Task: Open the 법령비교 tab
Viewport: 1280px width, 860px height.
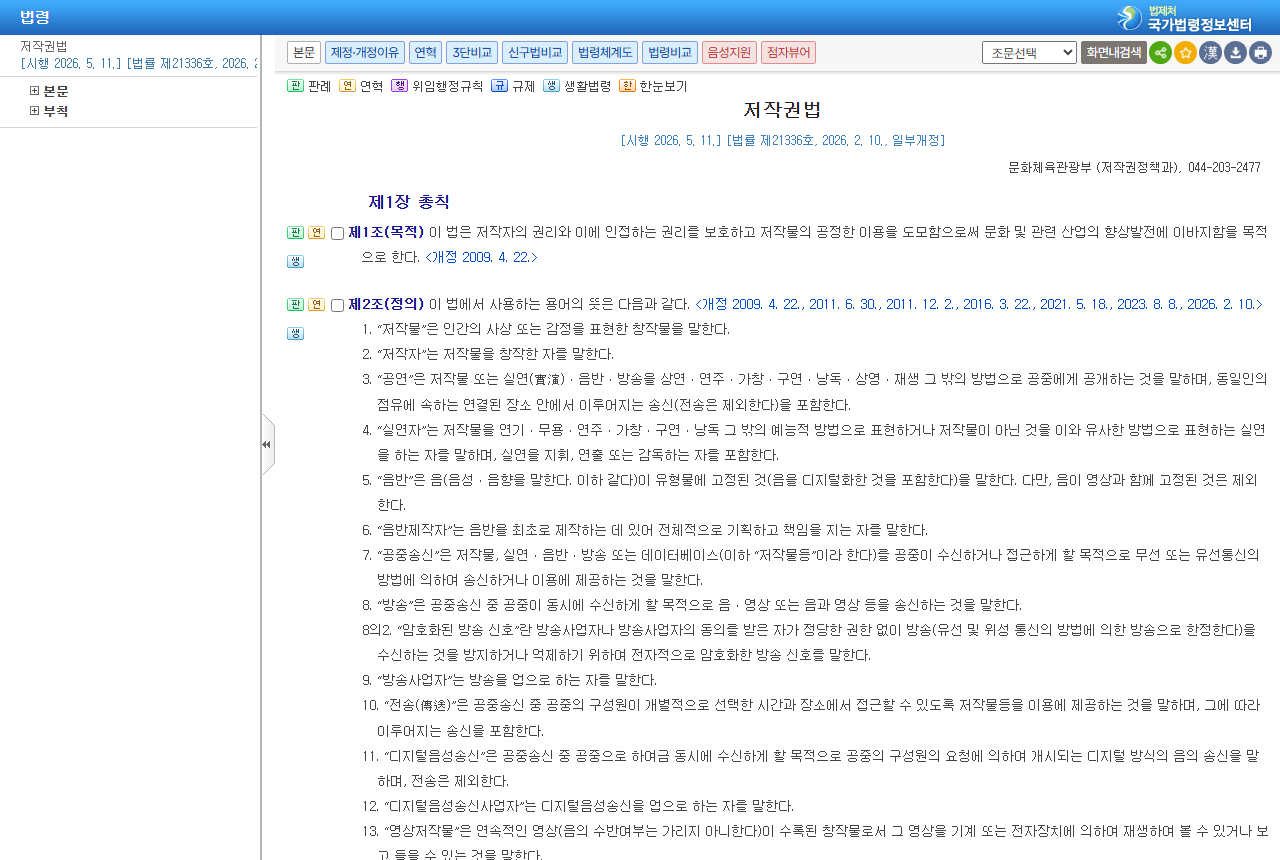Action: pos(670,53)
